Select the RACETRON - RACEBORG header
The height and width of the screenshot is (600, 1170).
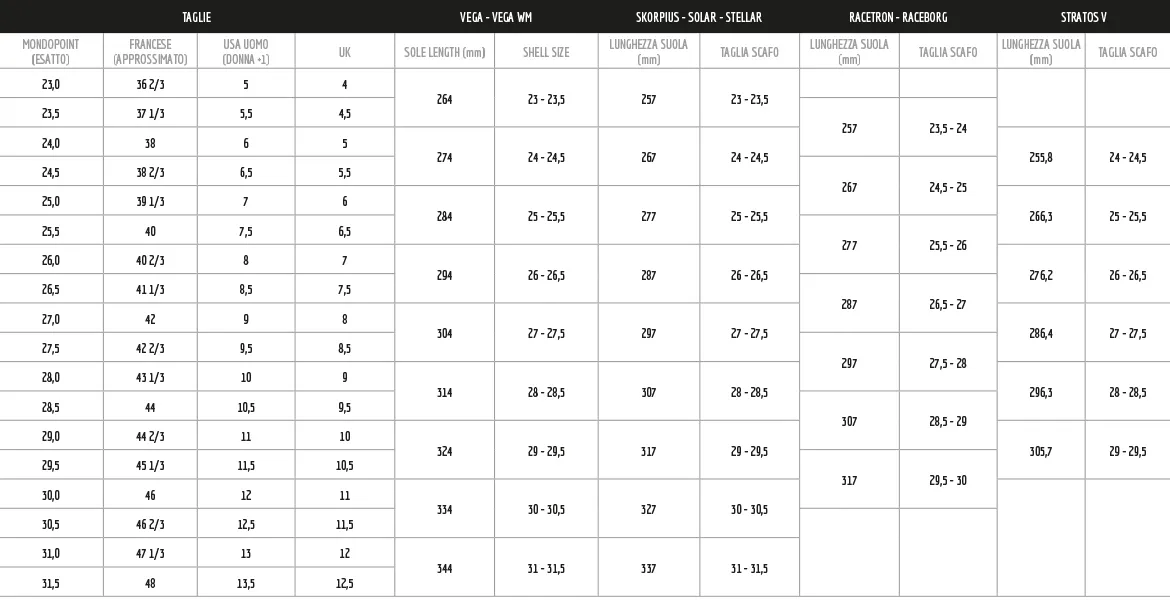pos(898,17)
